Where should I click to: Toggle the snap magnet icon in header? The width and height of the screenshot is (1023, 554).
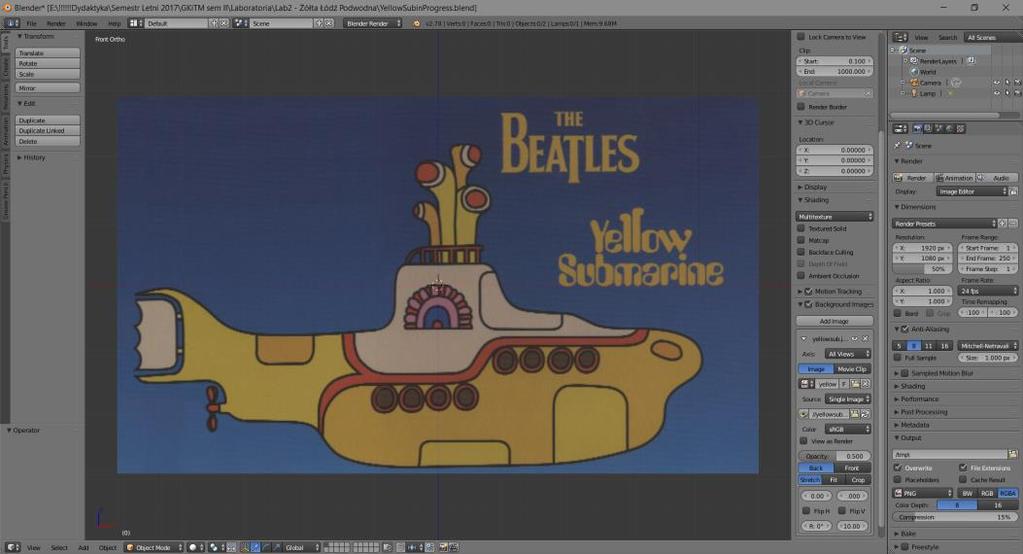(401, 547)
